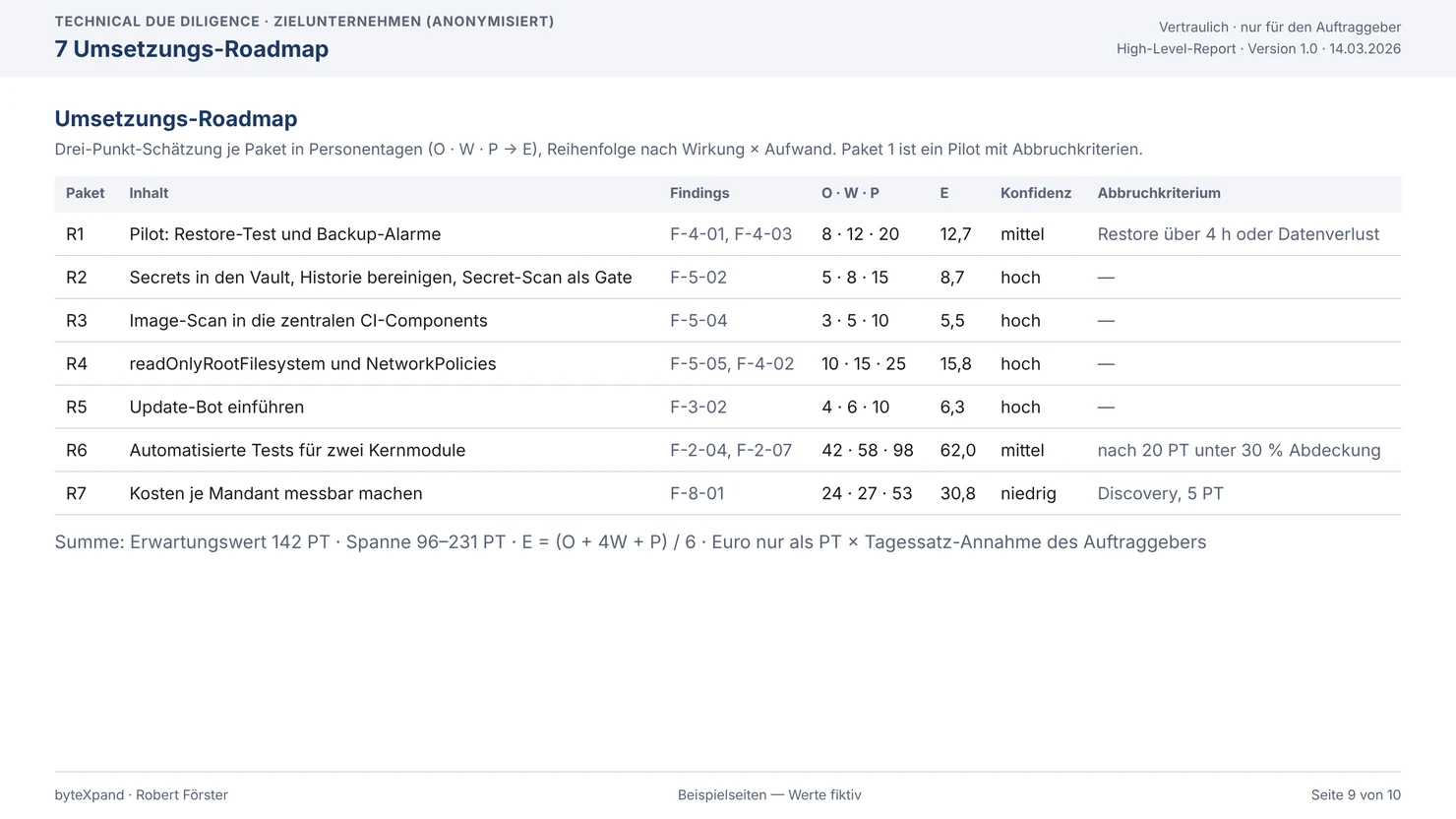1456x819 pixels.
Task: Click 'Automatisierte Tests für zwei Kernmodule'
Action: [x=298, y=451]
